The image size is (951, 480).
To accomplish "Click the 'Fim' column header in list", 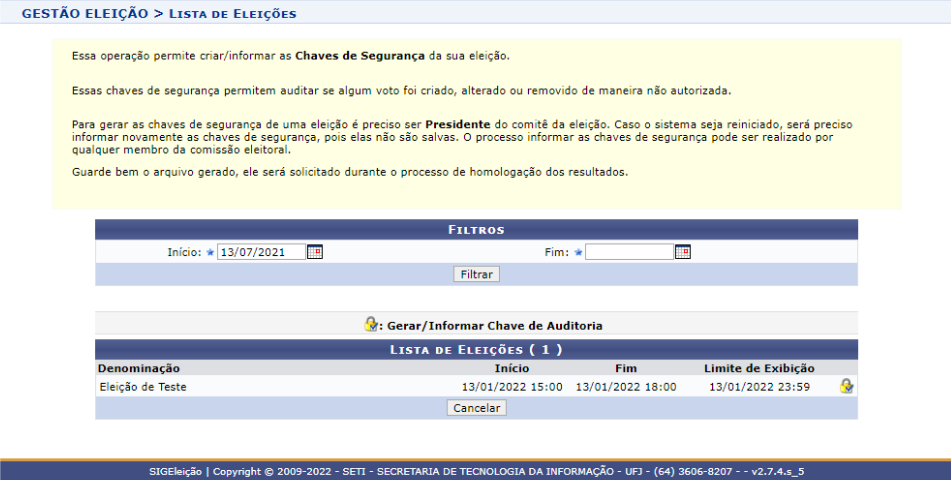I will coord(626,368).
